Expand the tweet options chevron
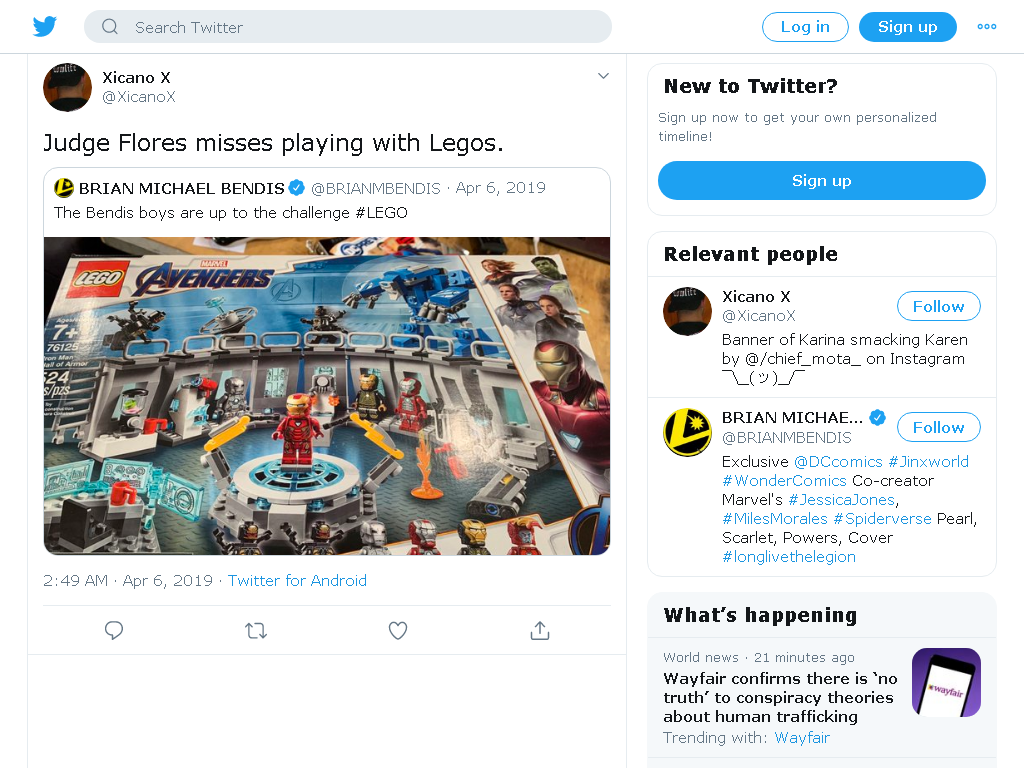 click(603, 76)
